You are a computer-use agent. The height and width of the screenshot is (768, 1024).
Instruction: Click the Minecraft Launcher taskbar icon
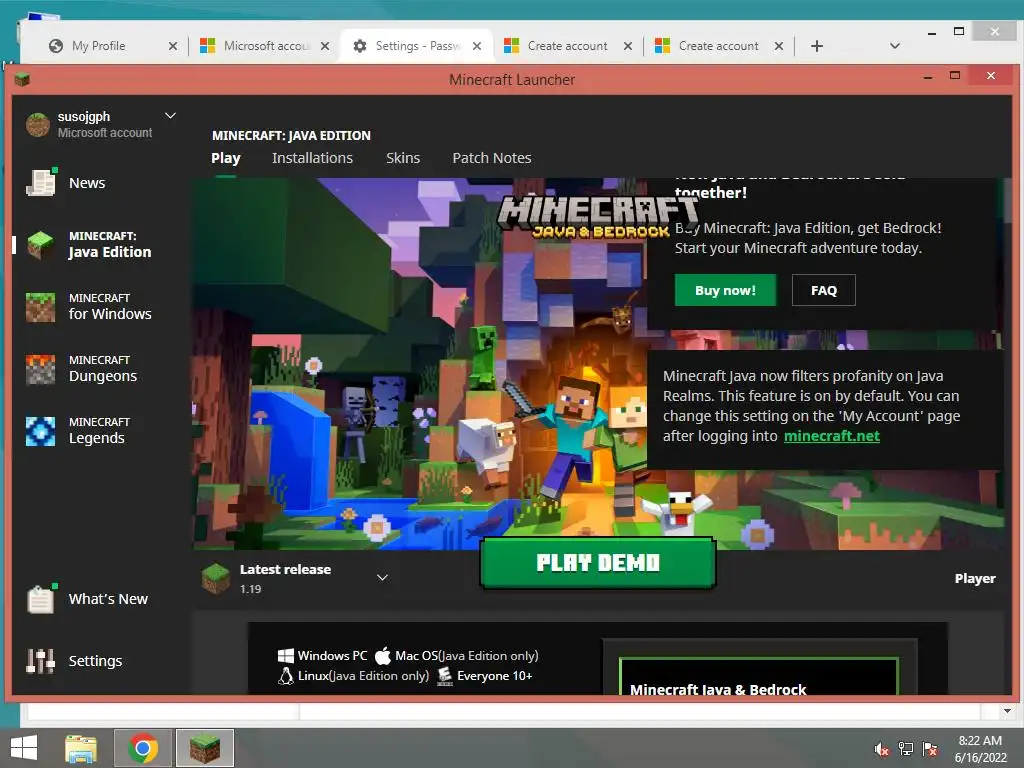(204, 748)
